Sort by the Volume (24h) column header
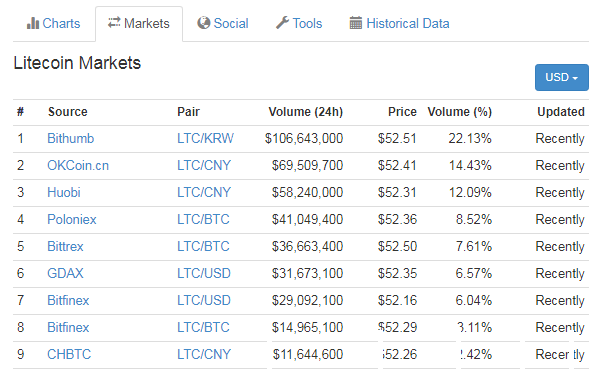This screenshot has width=605, height=373. click(306, 112)
